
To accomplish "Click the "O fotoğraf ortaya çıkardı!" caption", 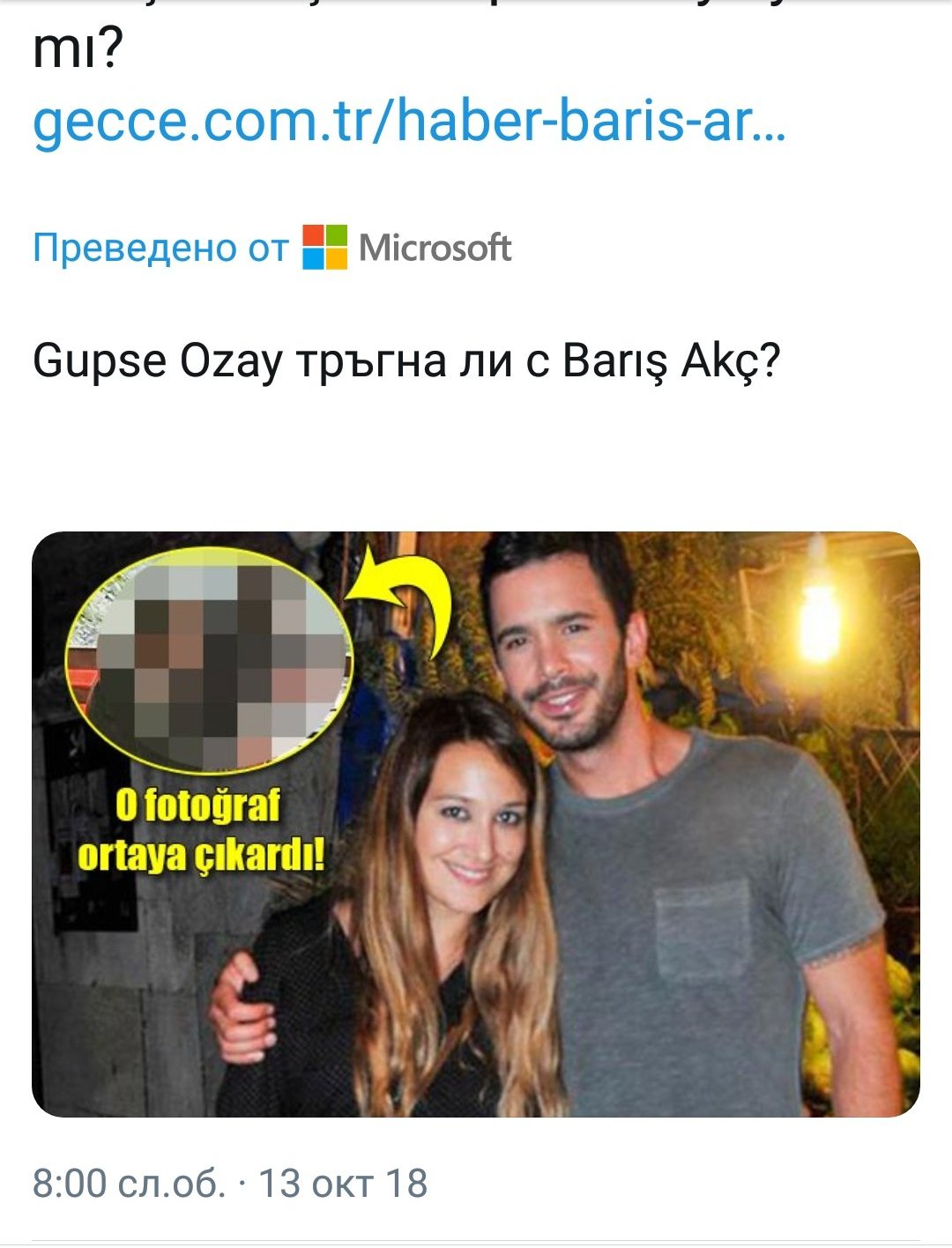I will click(200, 831).
